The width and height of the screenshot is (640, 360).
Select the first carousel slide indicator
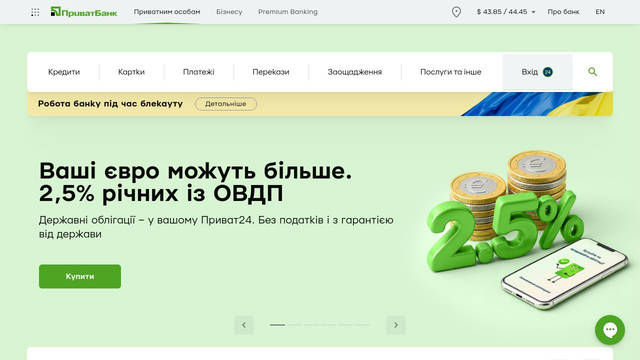pyautogui.click(x=278, y=325)
